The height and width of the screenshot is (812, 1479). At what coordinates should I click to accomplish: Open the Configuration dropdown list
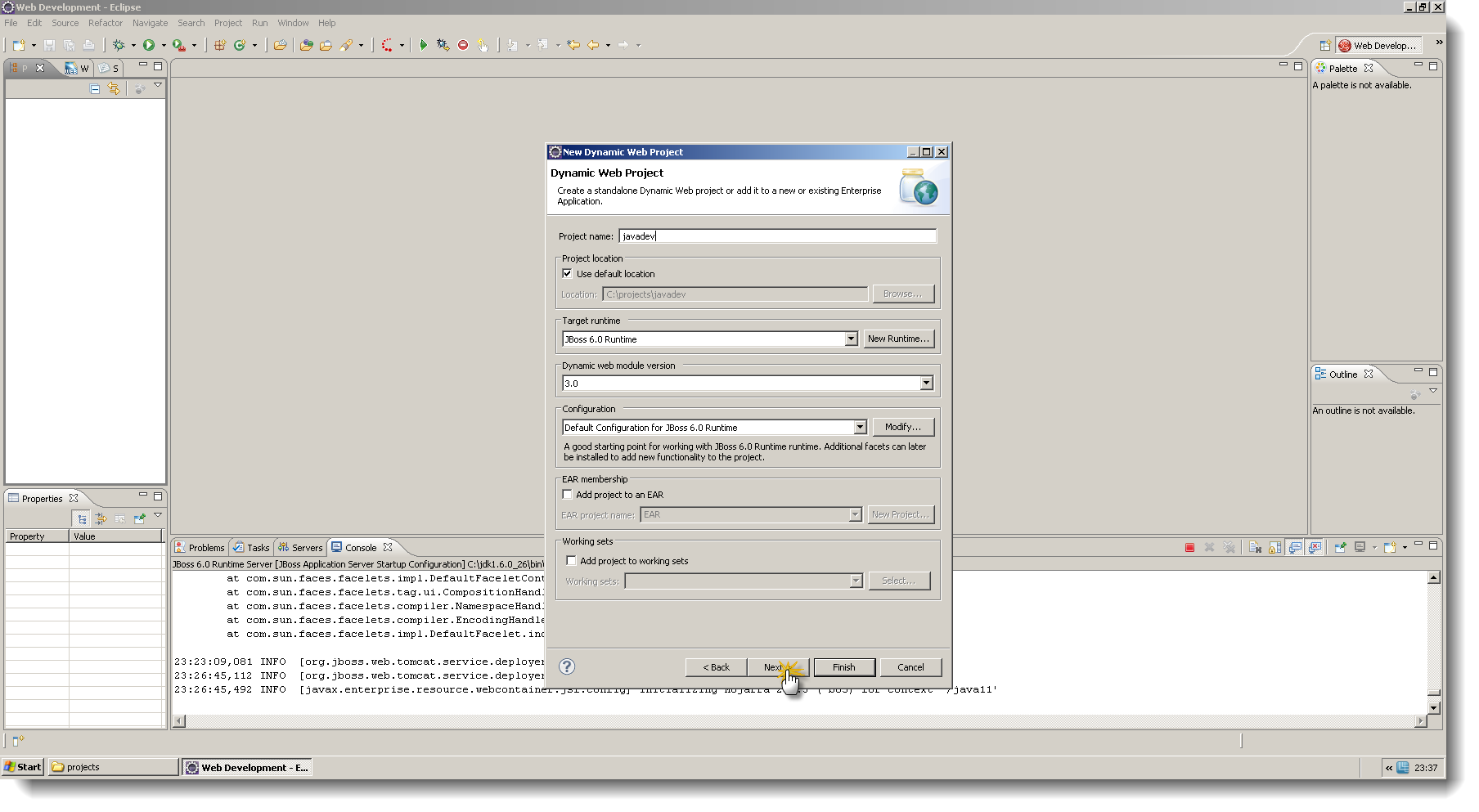click(x=860, y=427)
